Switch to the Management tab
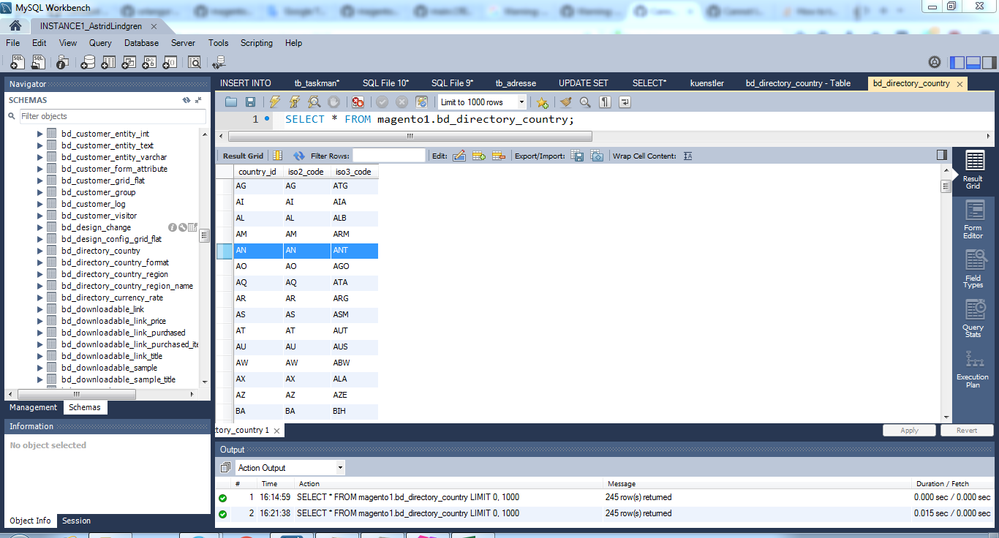Viewport: 999px width, 538px height. (33, 407)
